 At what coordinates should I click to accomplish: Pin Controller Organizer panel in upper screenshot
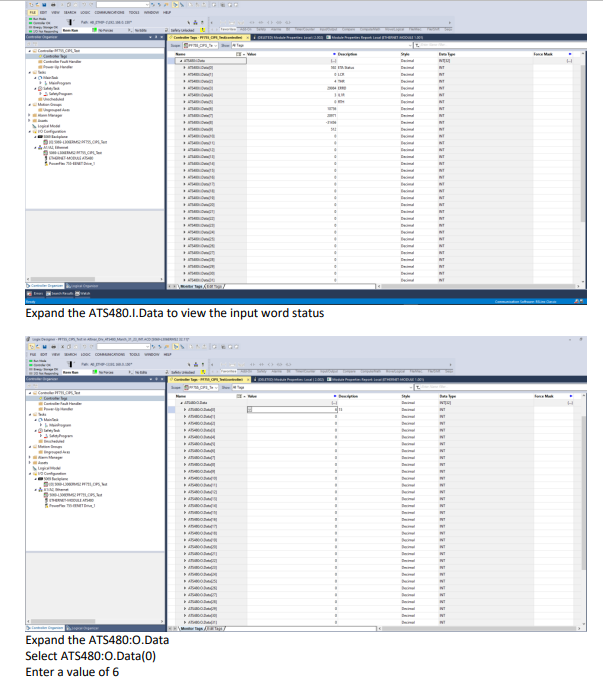[156, 37]
